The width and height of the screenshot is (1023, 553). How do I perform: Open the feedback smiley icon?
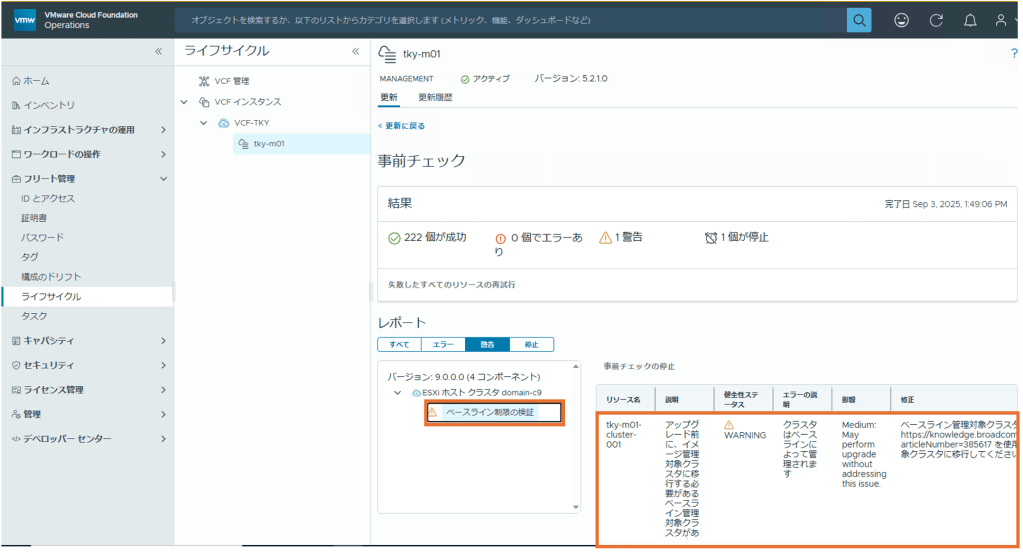tap(901, 20)
